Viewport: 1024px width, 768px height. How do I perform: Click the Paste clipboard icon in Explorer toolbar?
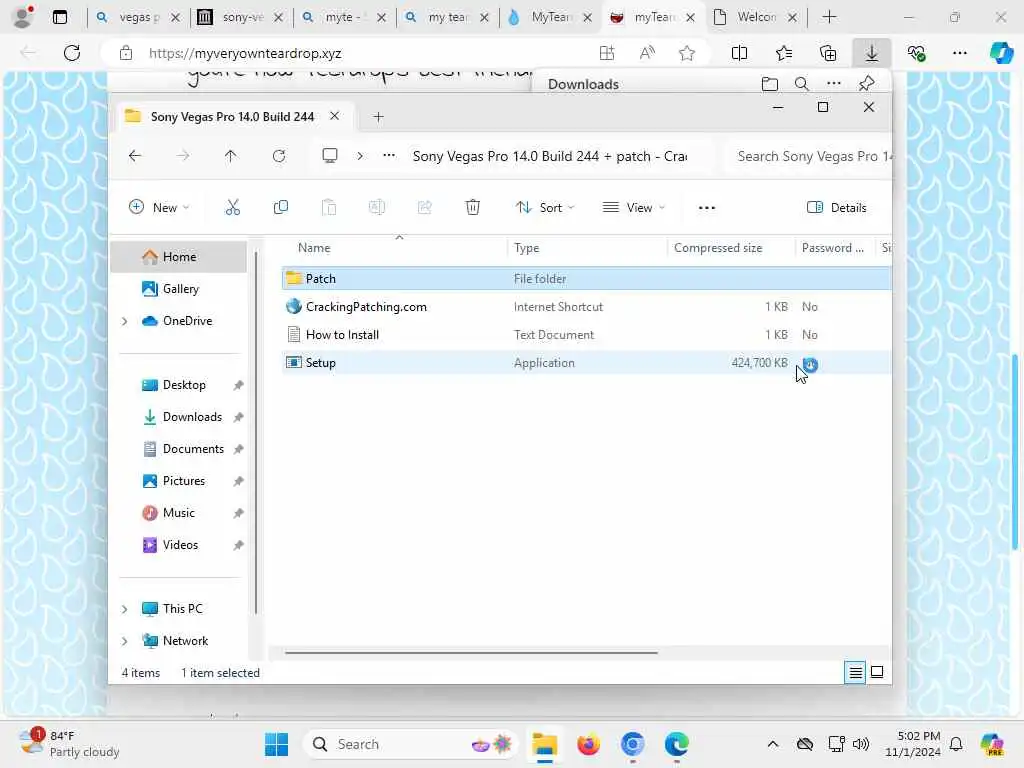[x=329, y=208]
